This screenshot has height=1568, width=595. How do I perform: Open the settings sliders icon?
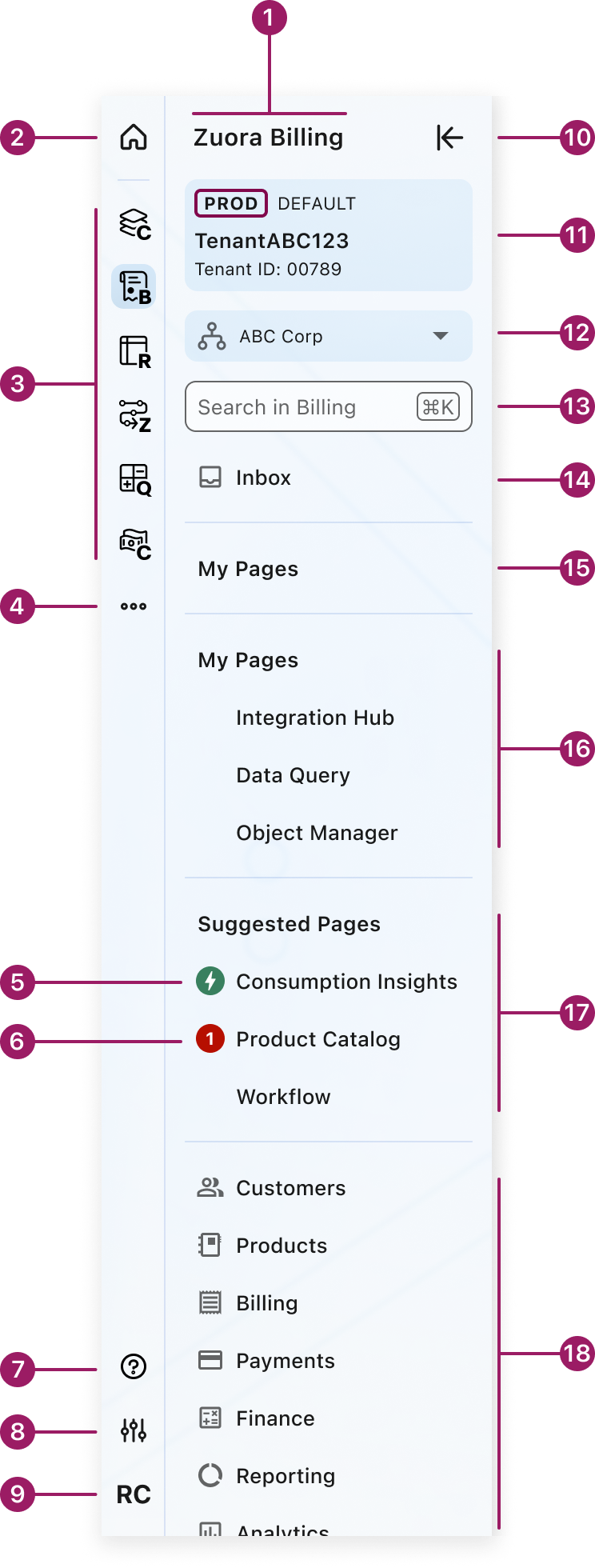[134, 1430]
